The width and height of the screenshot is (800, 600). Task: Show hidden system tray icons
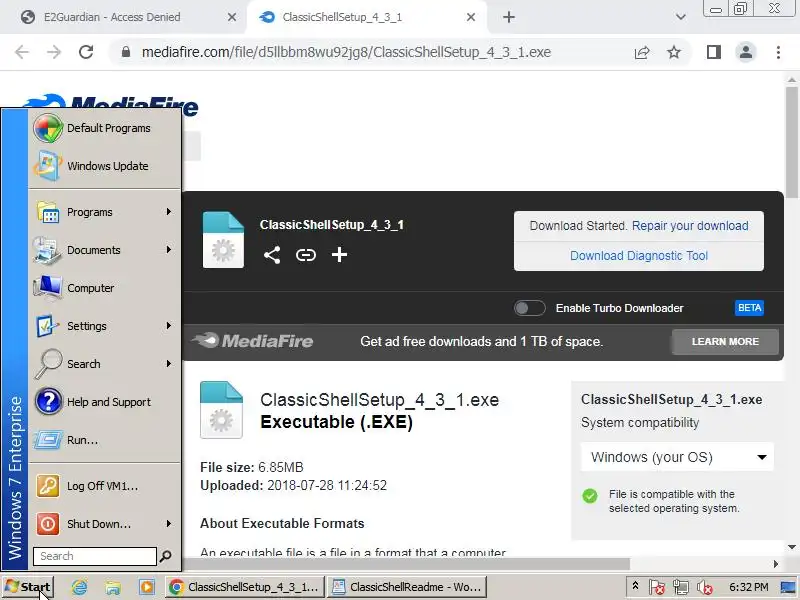(635, 586)
